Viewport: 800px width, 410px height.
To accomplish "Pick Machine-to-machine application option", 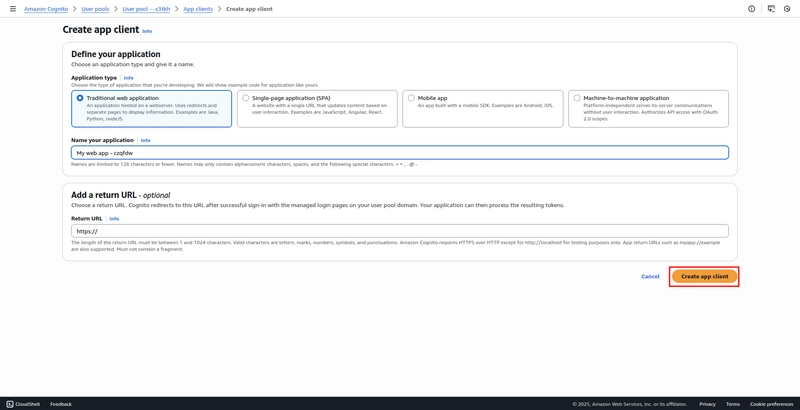I will pos(577,98).
